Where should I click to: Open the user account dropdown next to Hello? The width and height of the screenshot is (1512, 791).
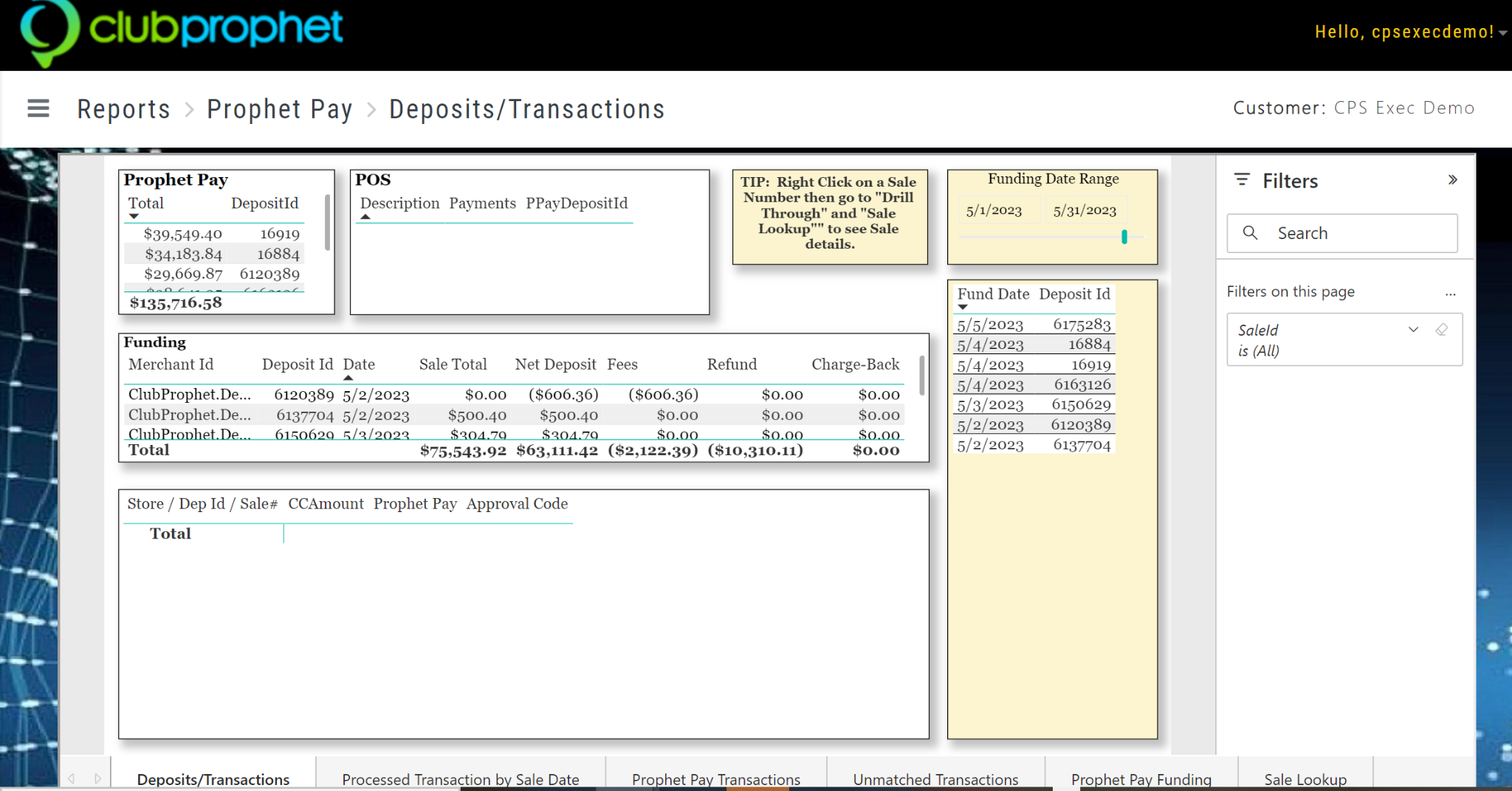pyautogui.click(x=1503, y=33)
